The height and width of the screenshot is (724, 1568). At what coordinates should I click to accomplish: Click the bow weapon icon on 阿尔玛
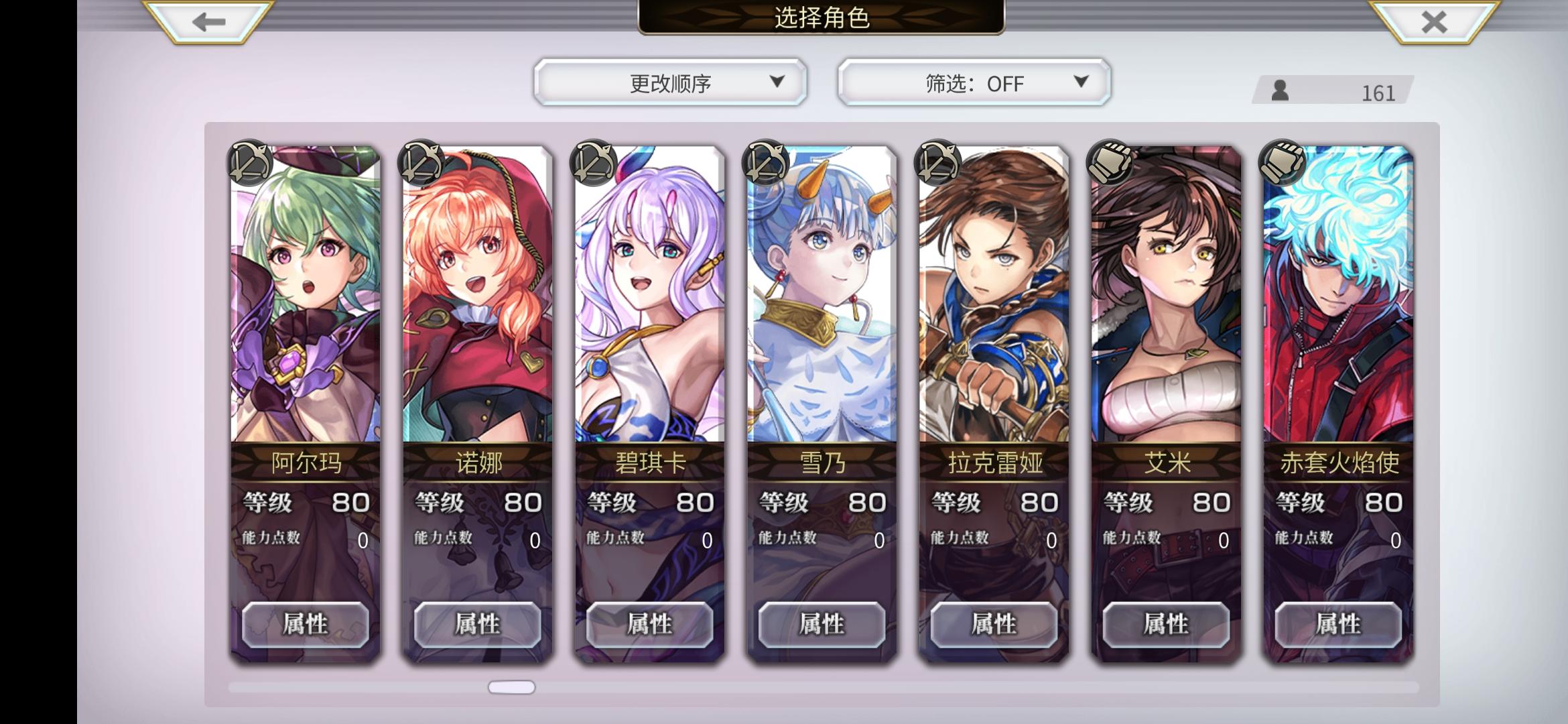(251, 163)
